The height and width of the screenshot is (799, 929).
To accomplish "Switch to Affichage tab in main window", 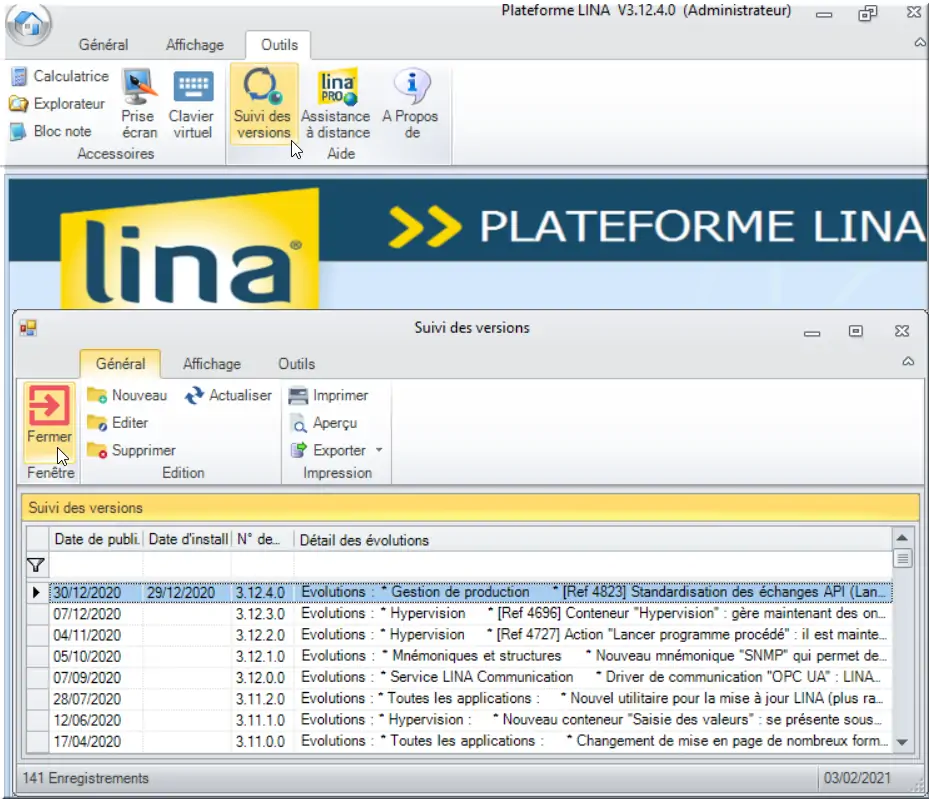I will click(195, 45).
